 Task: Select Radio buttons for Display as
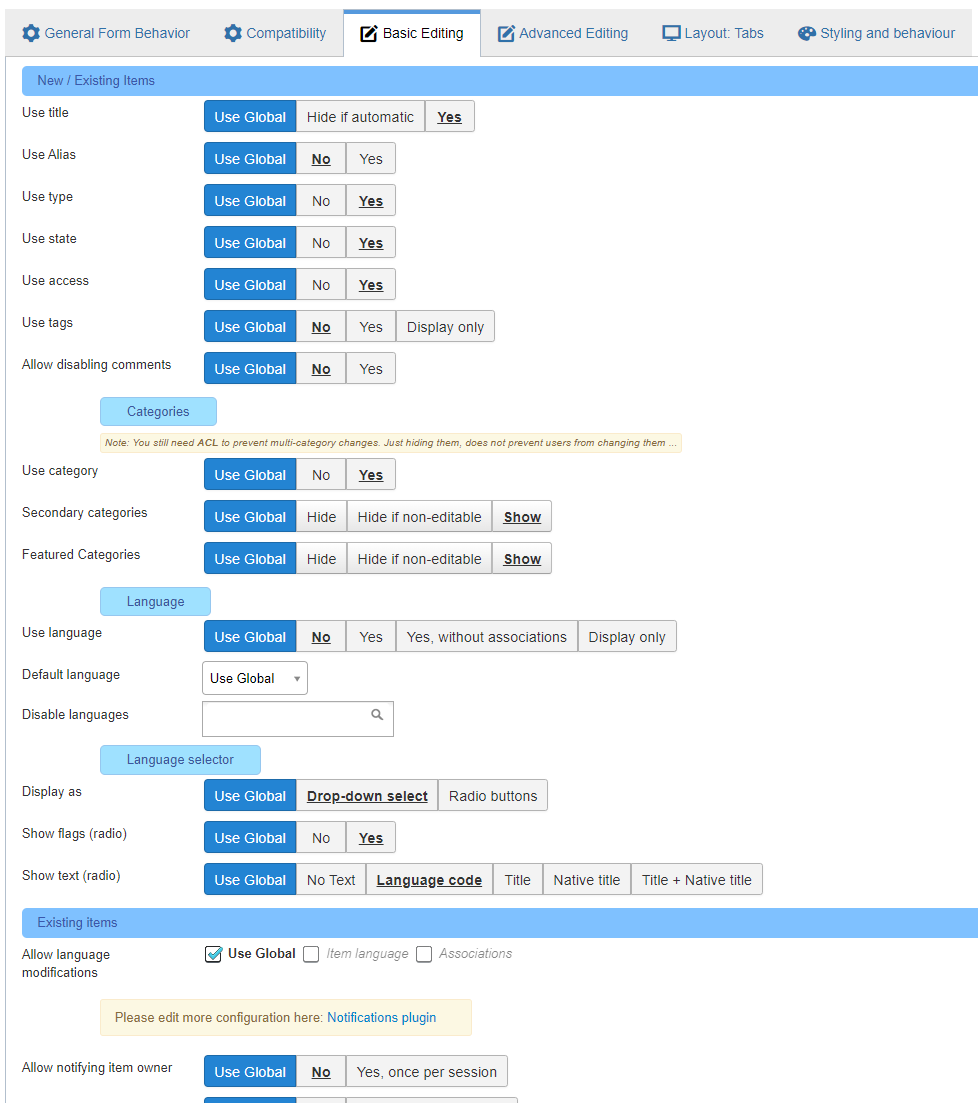pyautogui.click(x=493, y=796)
